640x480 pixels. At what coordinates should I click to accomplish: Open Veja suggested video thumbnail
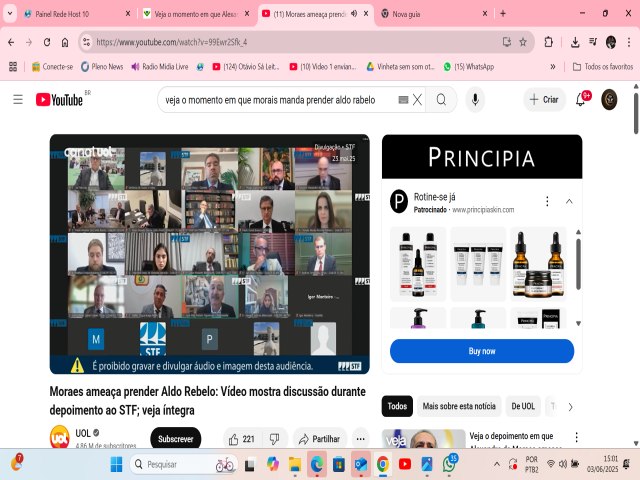423,438
